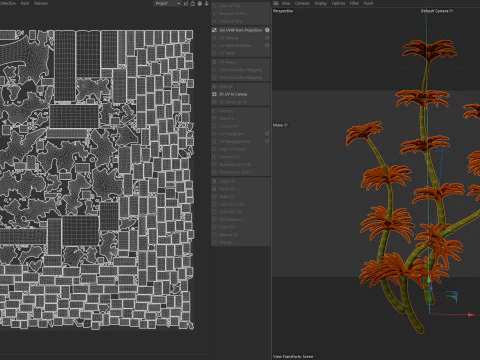The width and height of the screenshot is (480, 360).
Task: Click the Default Camera label
Action: (x=434, y=11)
